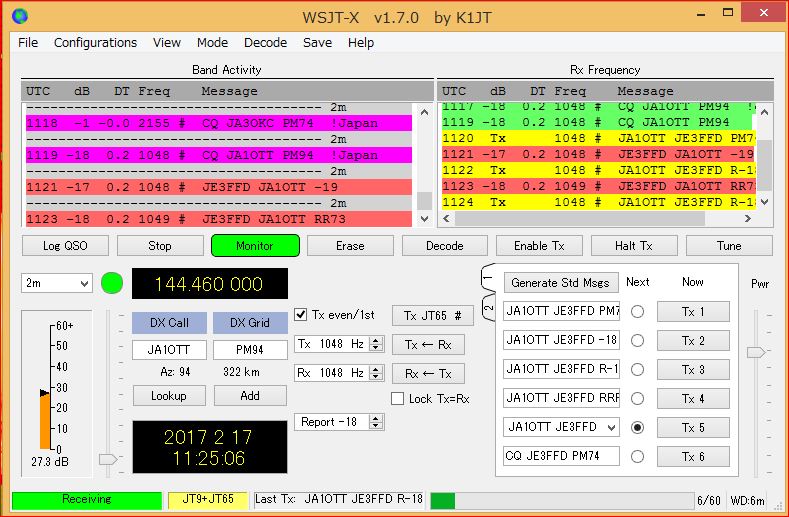The height and width of the screenshot is (517, 789).
Task: Select message tab 2 on the side
Action: (x=487, y=306)
